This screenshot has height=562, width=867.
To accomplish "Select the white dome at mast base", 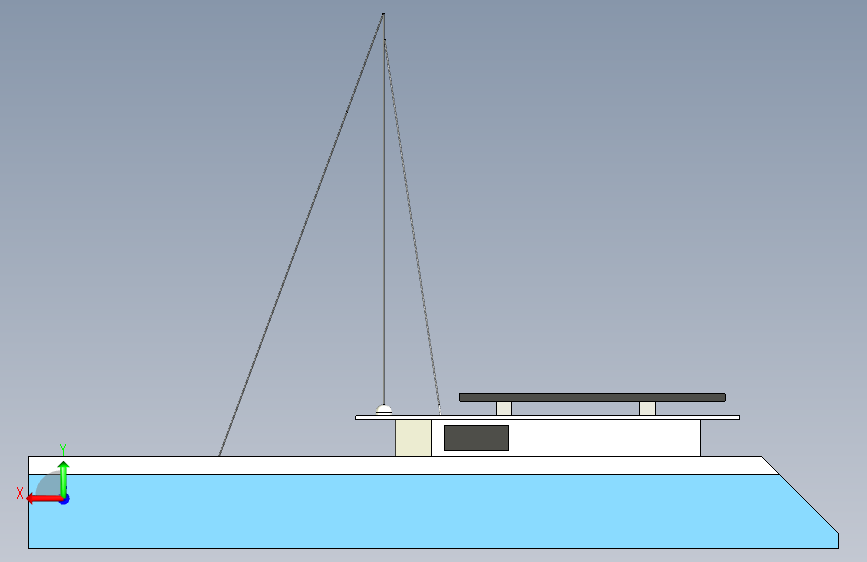I will pyautogui.click(x=384, y=410).
